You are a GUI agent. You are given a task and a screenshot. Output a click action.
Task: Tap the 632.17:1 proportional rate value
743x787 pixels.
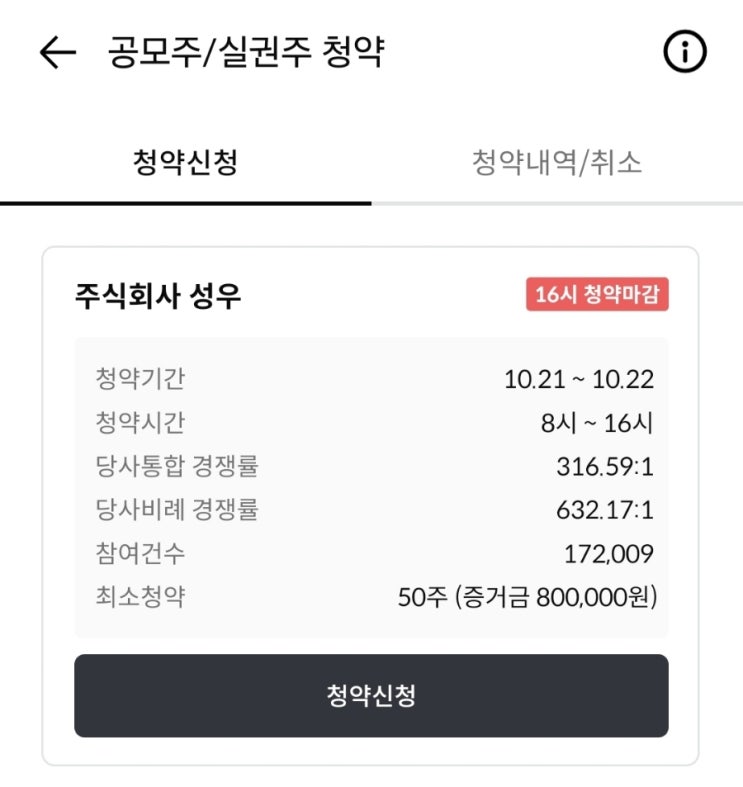pyautogui.click(x=605, y=510)
